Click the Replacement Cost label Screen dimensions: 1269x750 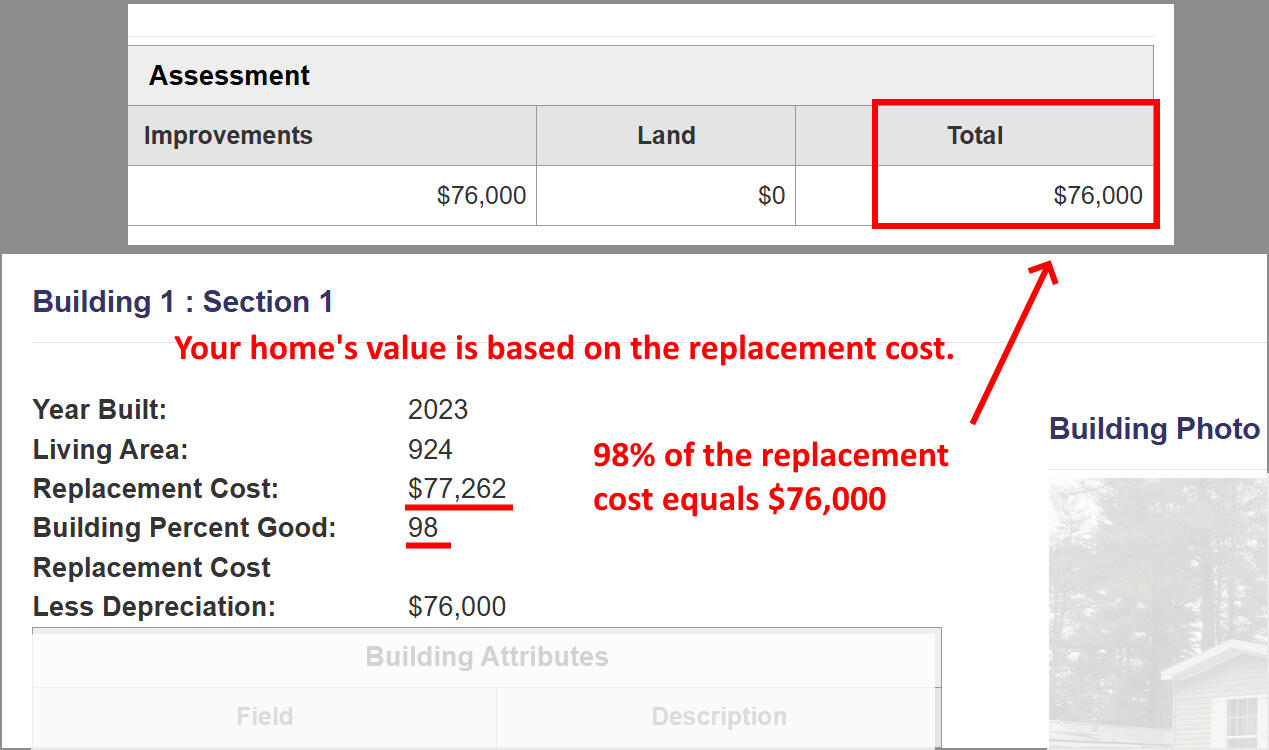pyautogui.click(x=156, y=489)
